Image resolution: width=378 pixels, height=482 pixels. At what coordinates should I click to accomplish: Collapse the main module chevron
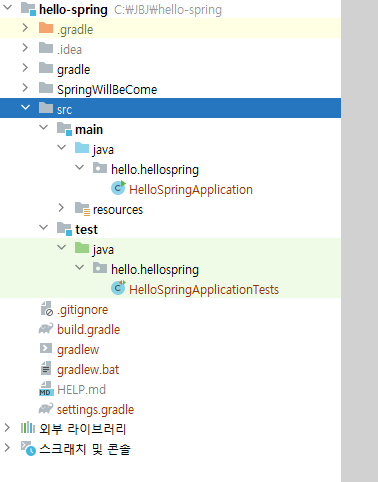pos(43,128)
